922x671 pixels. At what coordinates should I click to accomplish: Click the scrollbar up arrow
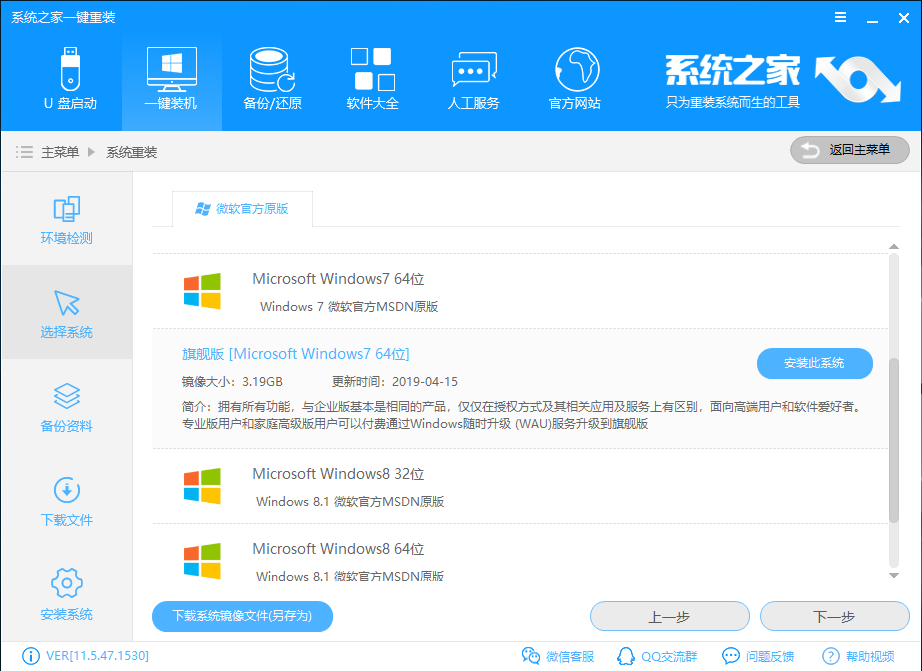pyautogui.click(x=894, y=246)
